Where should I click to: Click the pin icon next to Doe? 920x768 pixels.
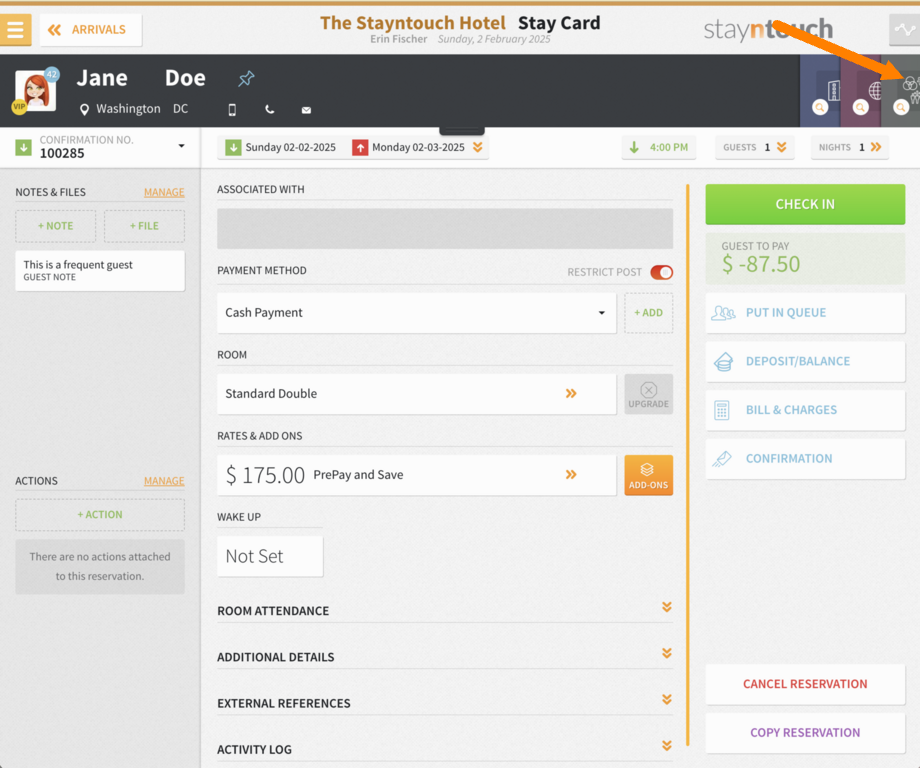pos(246,78)
